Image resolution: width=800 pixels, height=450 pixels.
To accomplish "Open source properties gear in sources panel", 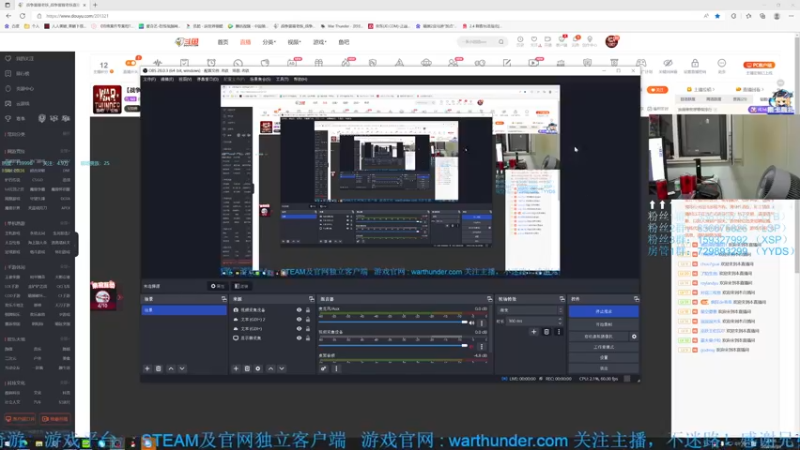I will (x=258, y=368).
